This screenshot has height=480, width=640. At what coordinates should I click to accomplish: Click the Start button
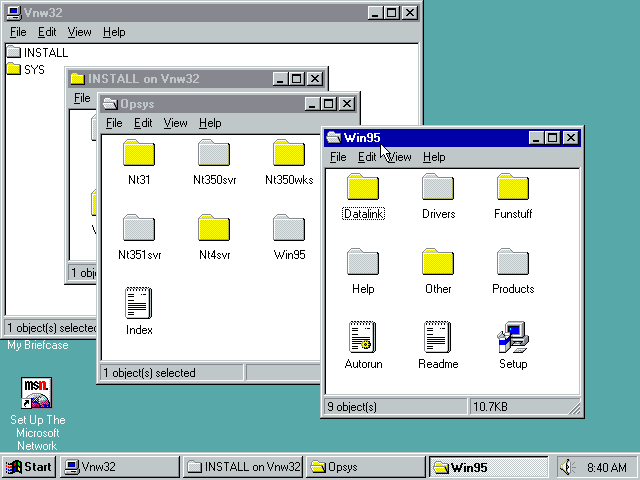(29, 467)
